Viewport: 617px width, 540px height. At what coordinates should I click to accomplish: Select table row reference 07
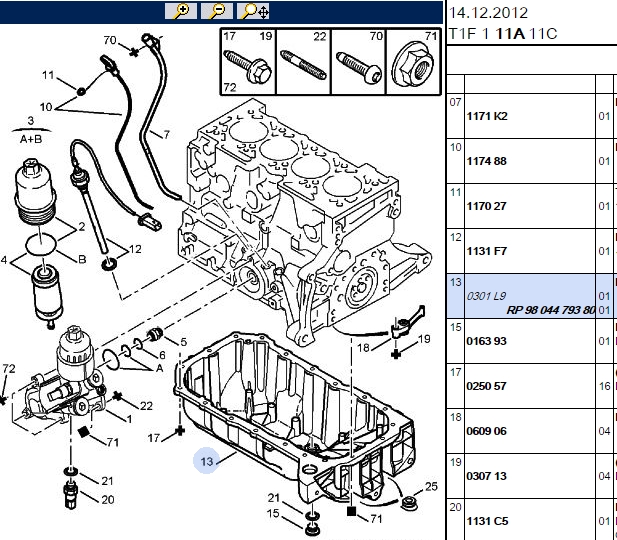point(455,102)
